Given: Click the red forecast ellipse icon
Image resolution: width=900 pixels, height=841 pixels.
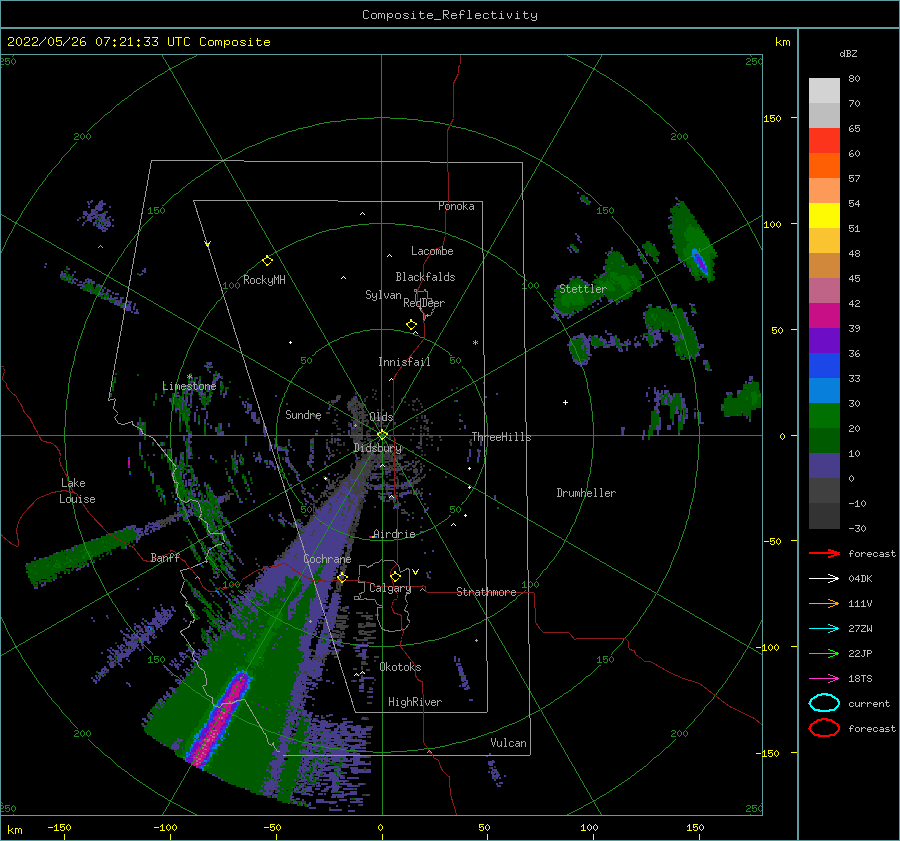Looking at the screenshot, I should coord(824,728).
